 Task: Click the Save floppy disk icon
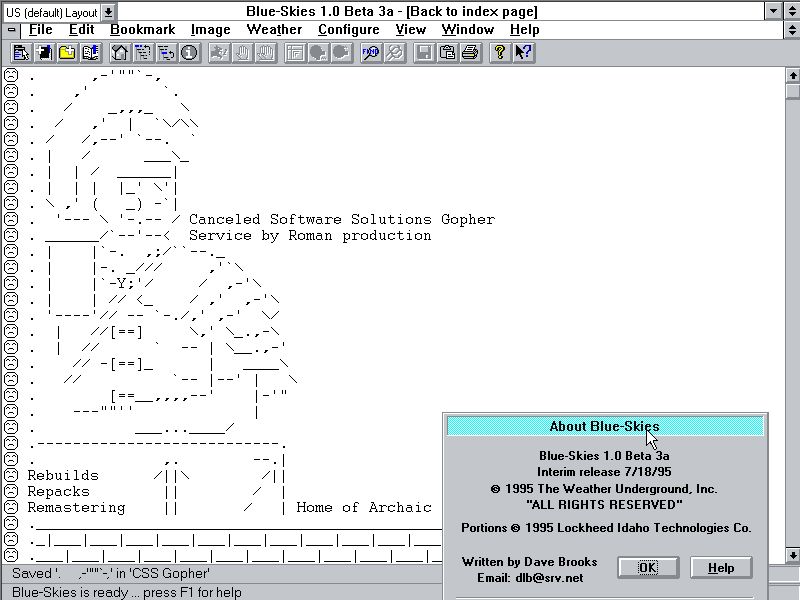[424, 52]
